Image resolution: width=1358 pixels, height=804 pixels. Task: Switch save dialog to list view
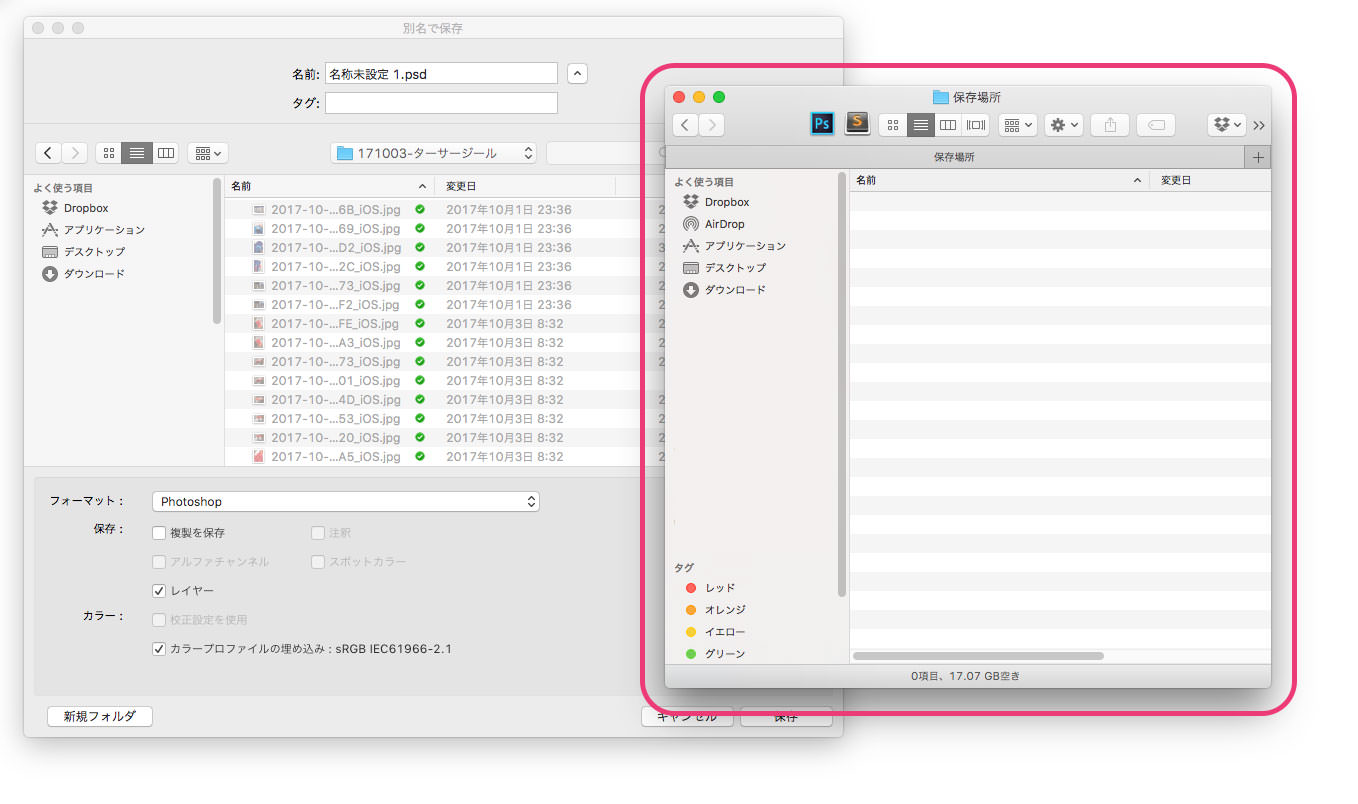(137, 153)
